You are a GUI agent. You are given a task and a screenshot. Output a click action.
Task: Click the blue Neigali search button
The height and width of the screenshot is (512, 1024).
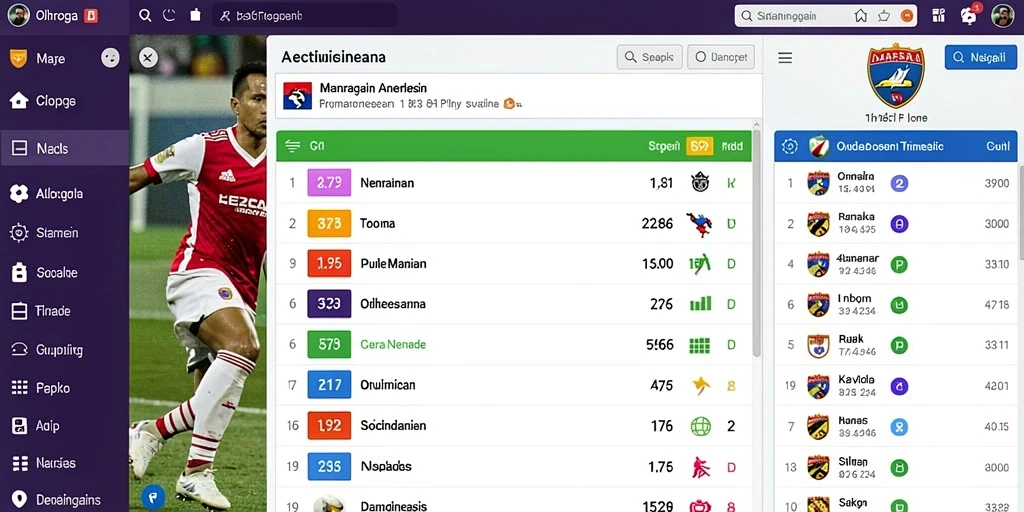coord(980,57)
